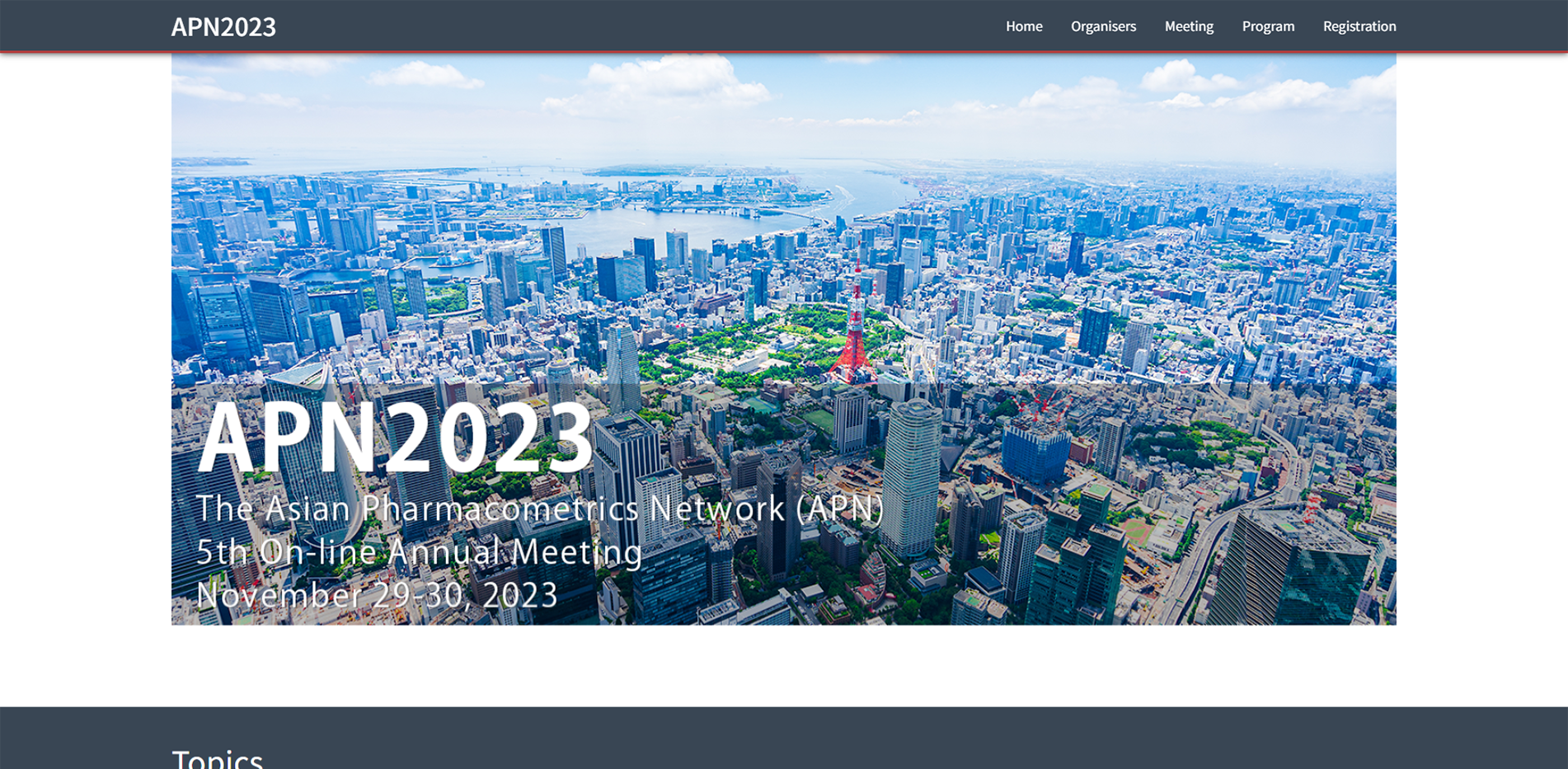Click the '5th On-line Annual Meeting' line
The width and height of the screenshot is (1568, 769).
pos(419,551)
